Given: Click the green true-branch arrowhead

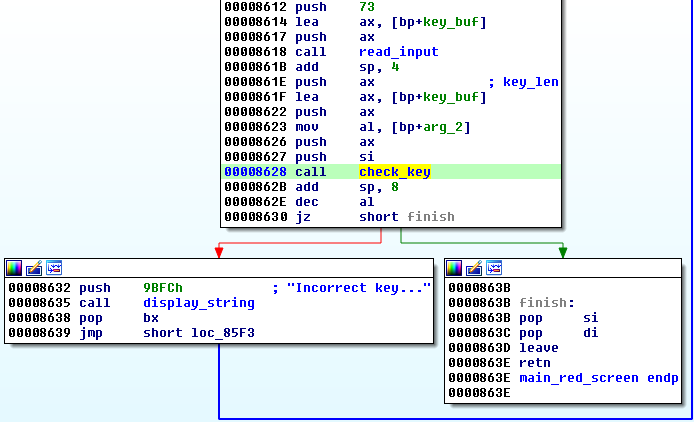Looking at the screenshot, I should pos(563,252).
